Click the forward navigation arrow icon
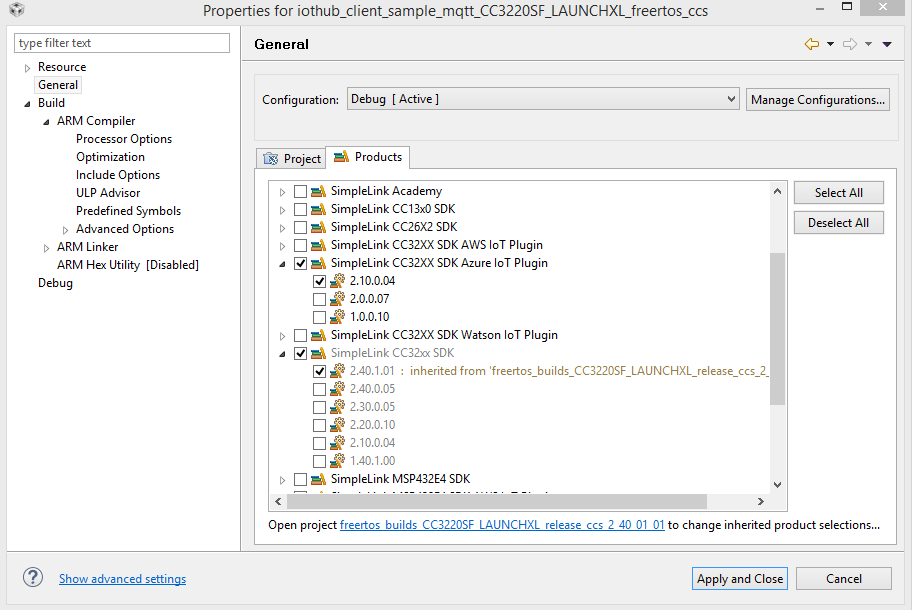Image resolution: width=912 pixels, height=610 pixels. coord(850,44)
